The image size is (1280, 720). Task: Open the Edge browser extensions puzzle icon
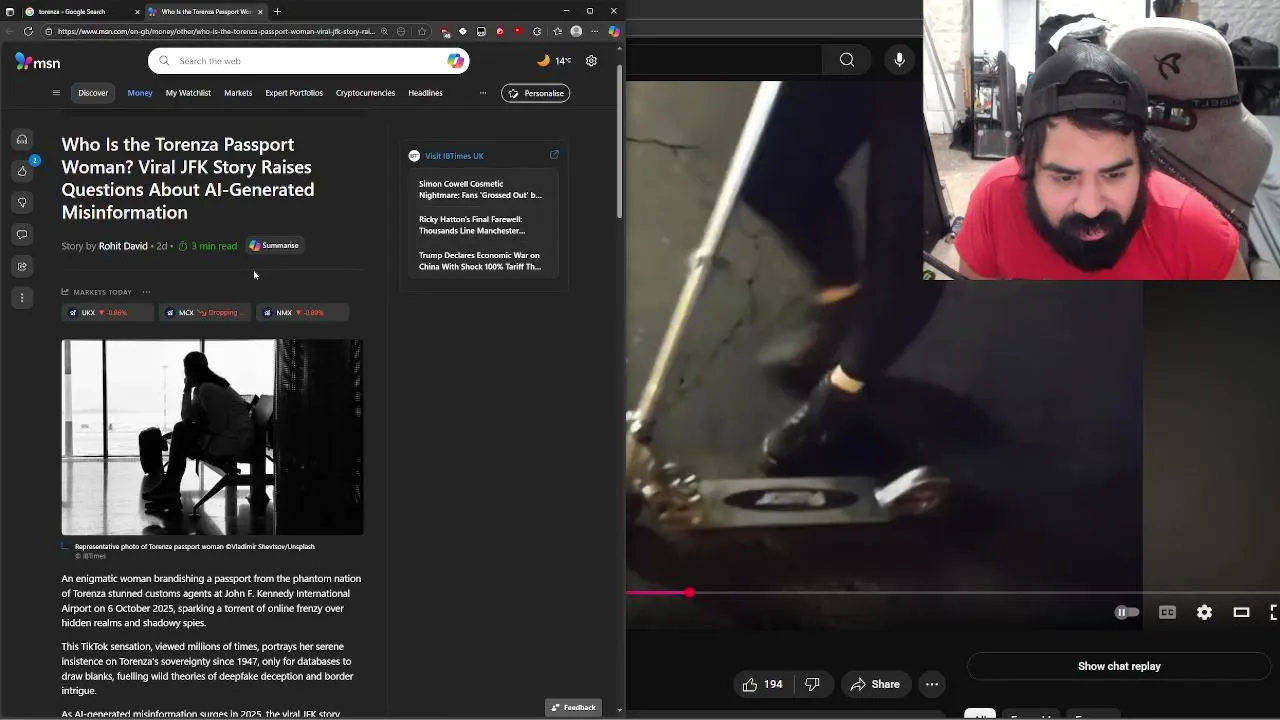point(537,31)
